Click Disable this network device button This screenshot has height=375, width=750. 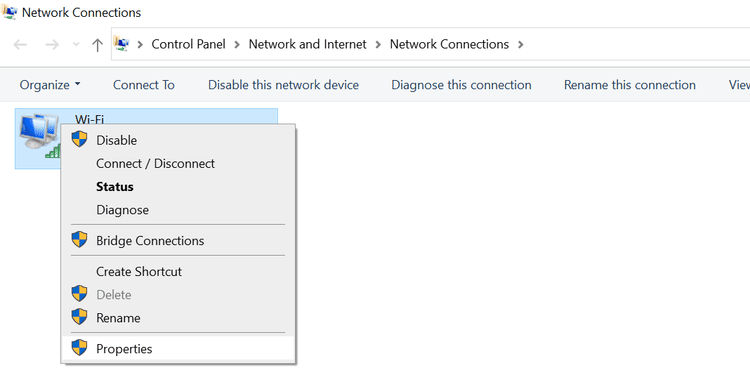[x=283, y=85]
